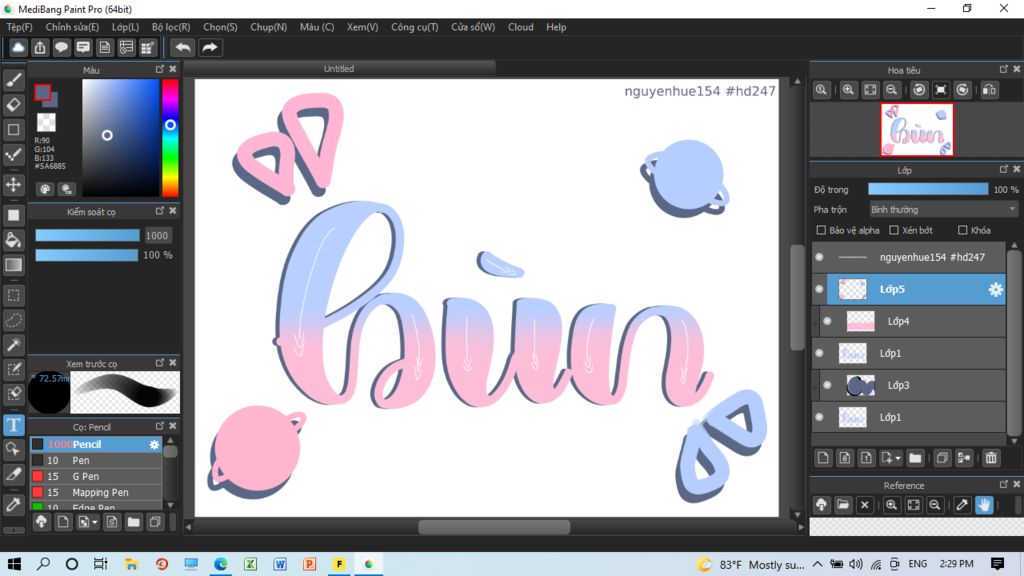Check the Khóa lock checkbox

(x=963, y=231)
